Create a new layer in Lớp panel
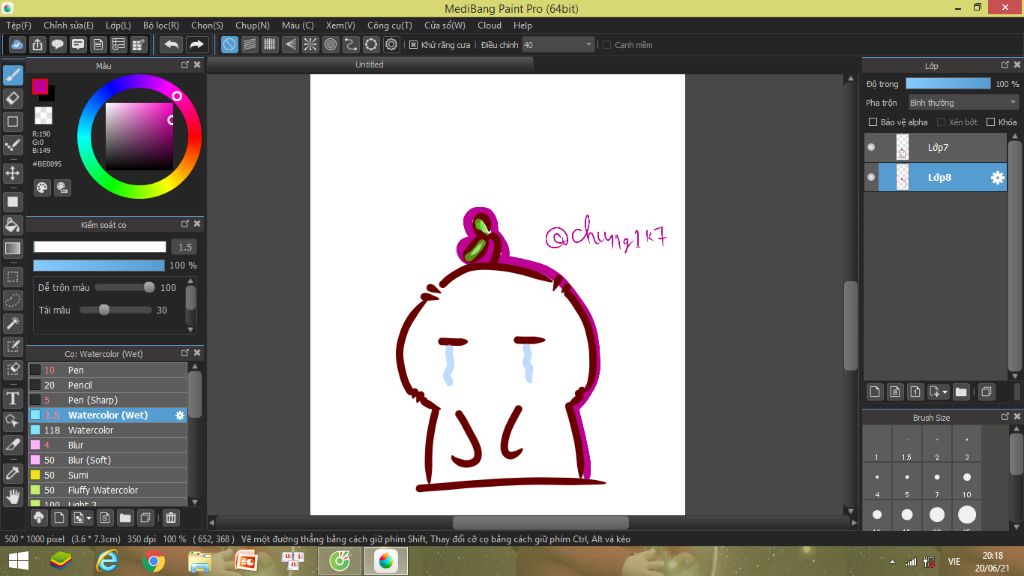The width and height of the screenshot is (1024, 576). pyautogui.click(x=874, y=392)
